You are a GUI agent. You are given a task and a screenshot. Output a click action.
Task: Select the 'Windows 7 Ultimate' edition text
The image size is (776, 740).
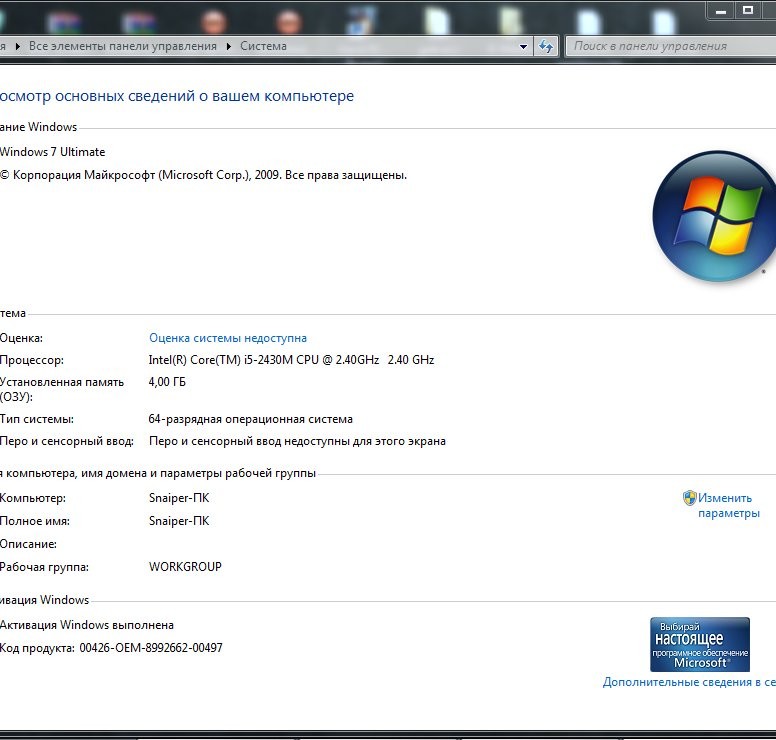pyautogui.click(x=52, y=152)
